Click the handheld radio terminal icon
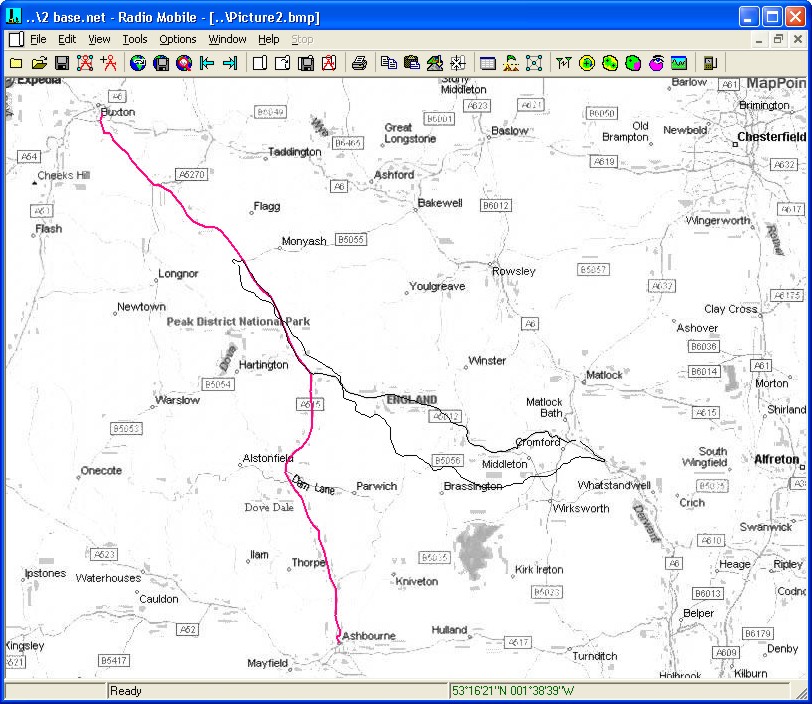 (x=709, y=63)
